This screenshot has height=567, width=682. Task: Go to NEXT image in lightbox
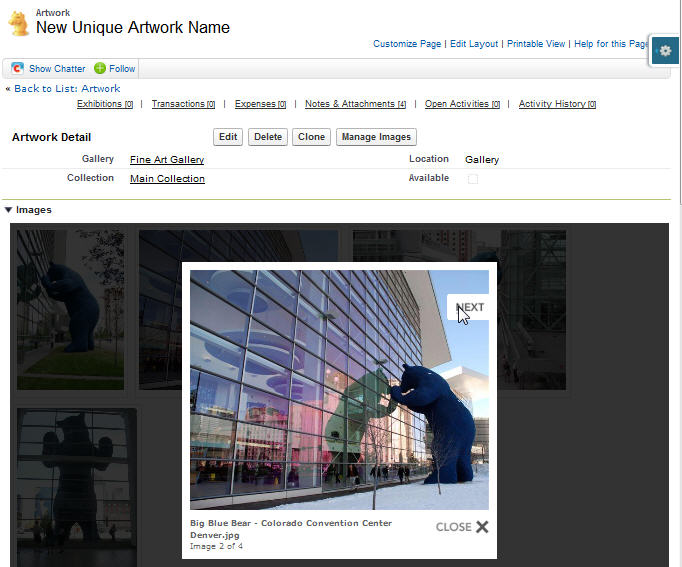(x=469, y=308)
